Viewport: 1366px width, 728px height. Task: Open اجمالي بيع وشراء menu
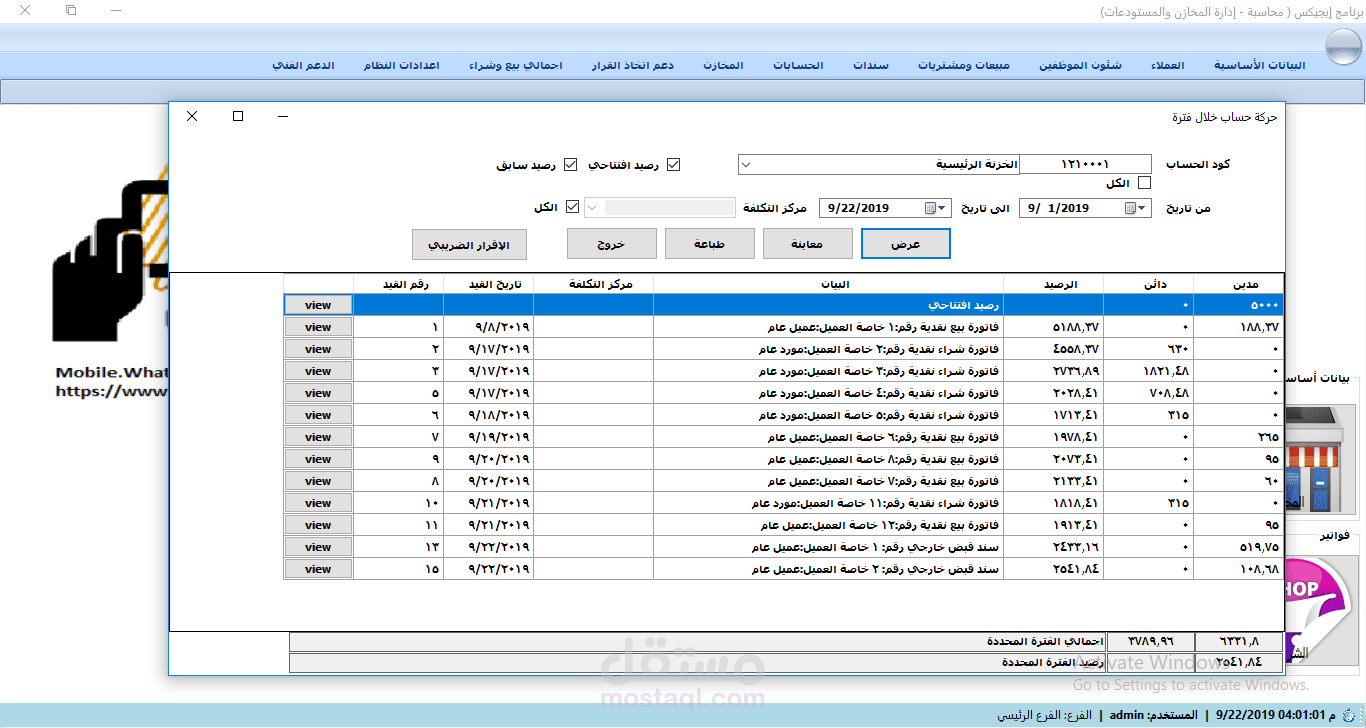point(516,65)
